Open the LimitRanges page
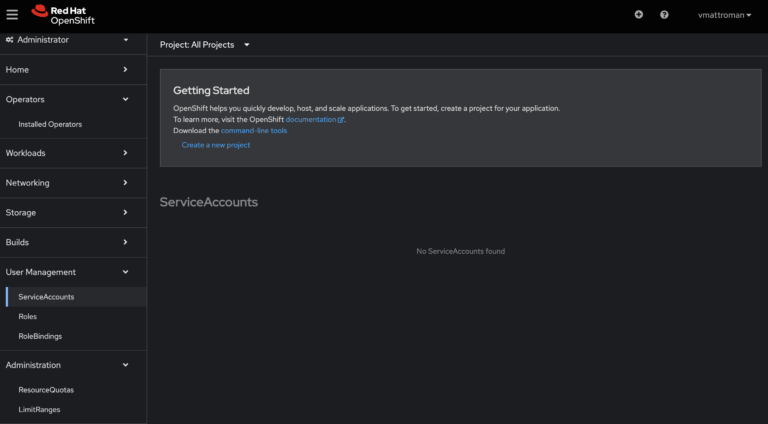Image resolution: width=768 pixels, height=424 pixels. 39,410
